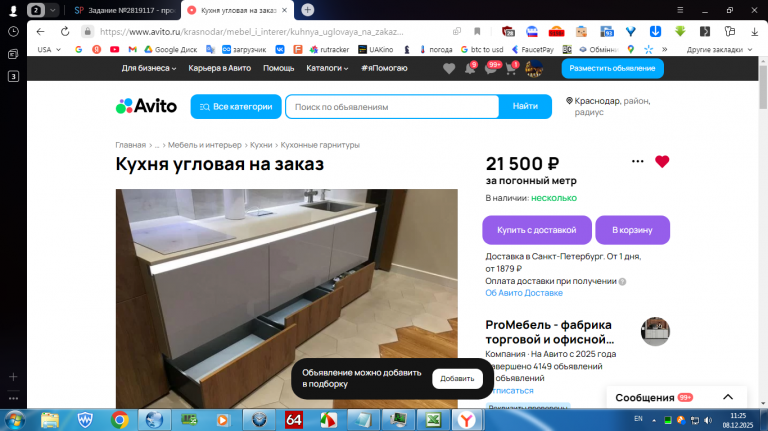Open the FaucetPay bookmark
Viewport: 768px width, 431px height.
tap(532, 49)
